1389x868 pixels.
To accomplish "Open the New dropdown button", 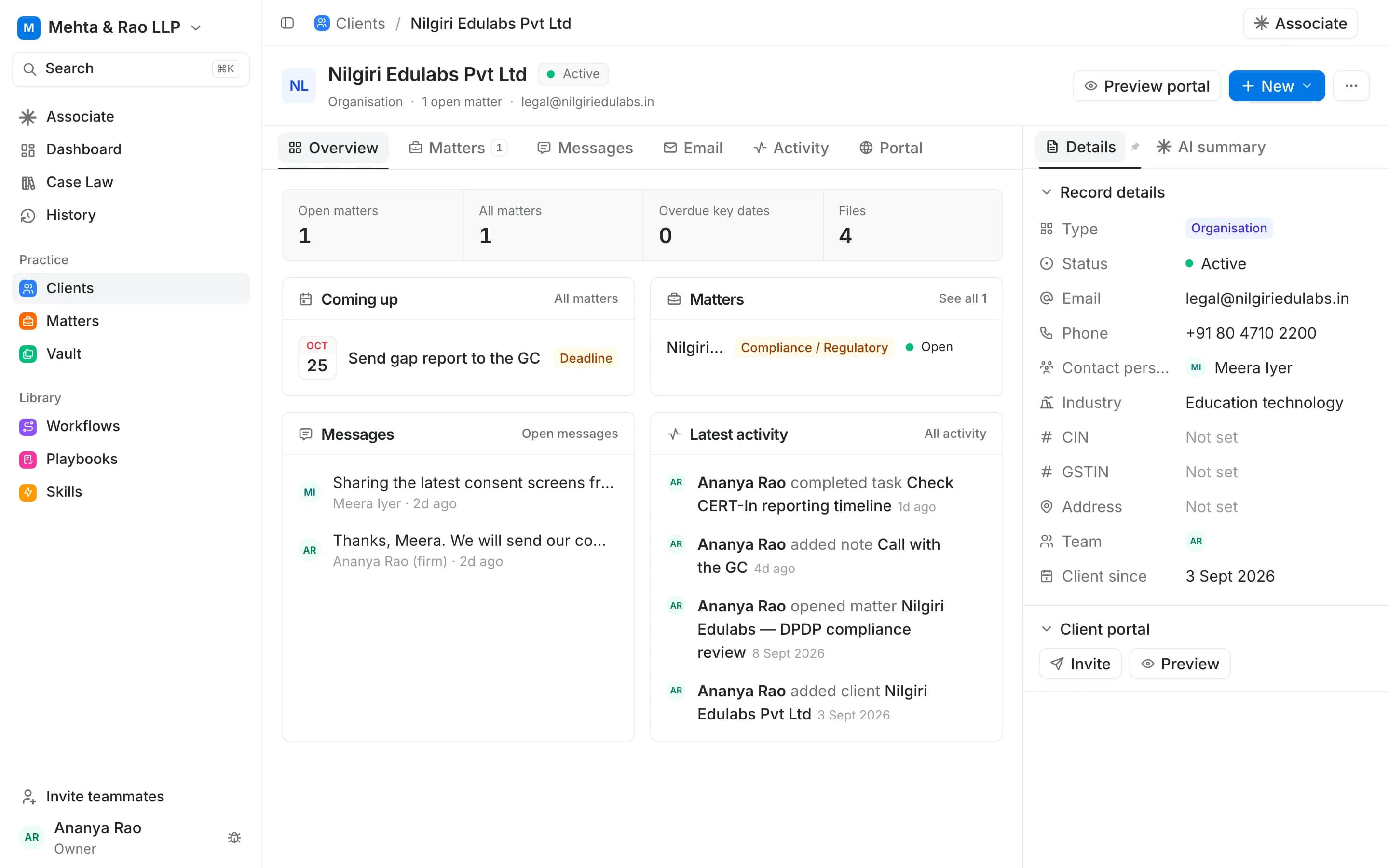I will [1277, 86].
